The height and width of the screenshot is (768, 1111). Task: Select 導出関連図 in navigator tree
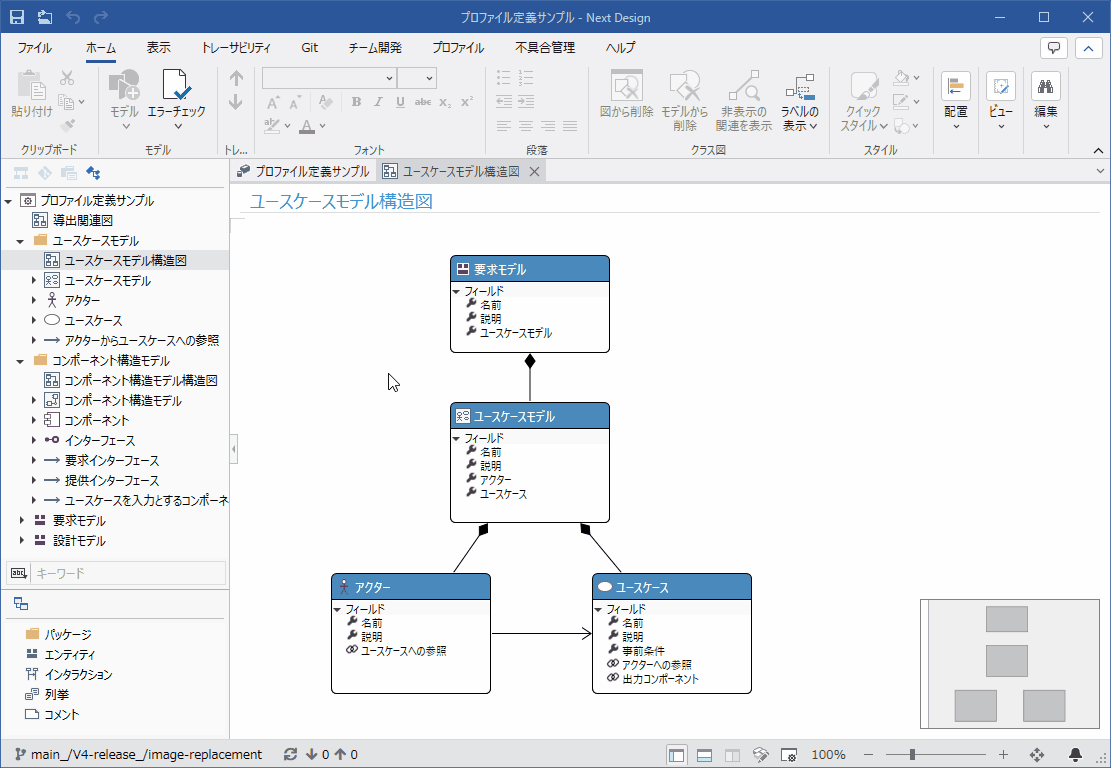pos(83,220)
